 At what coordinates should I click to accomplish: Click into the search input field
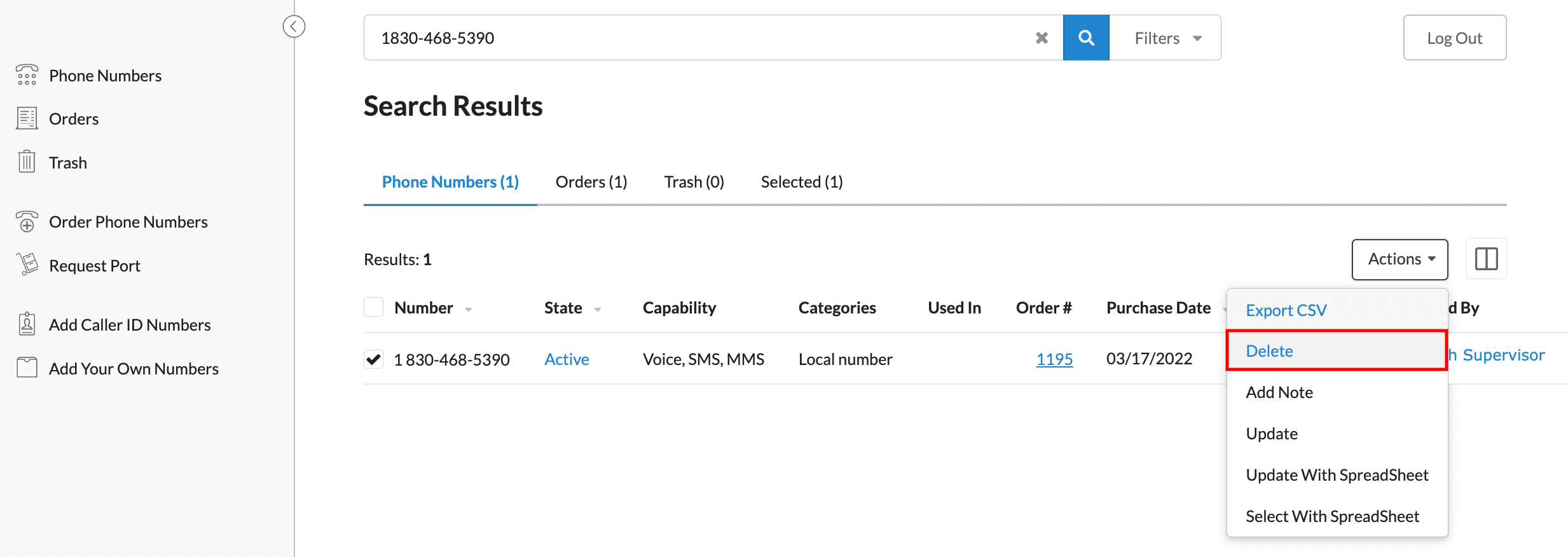[699, 38]
